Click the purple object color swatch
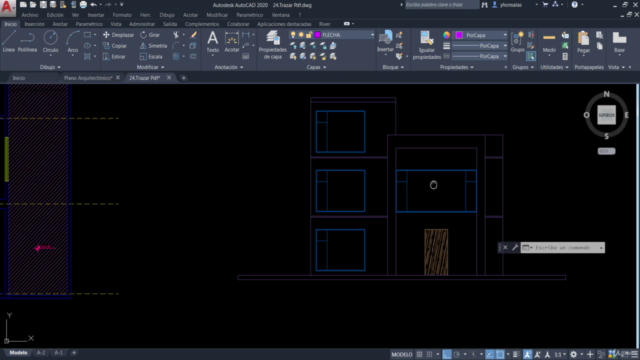 point(459,35)
